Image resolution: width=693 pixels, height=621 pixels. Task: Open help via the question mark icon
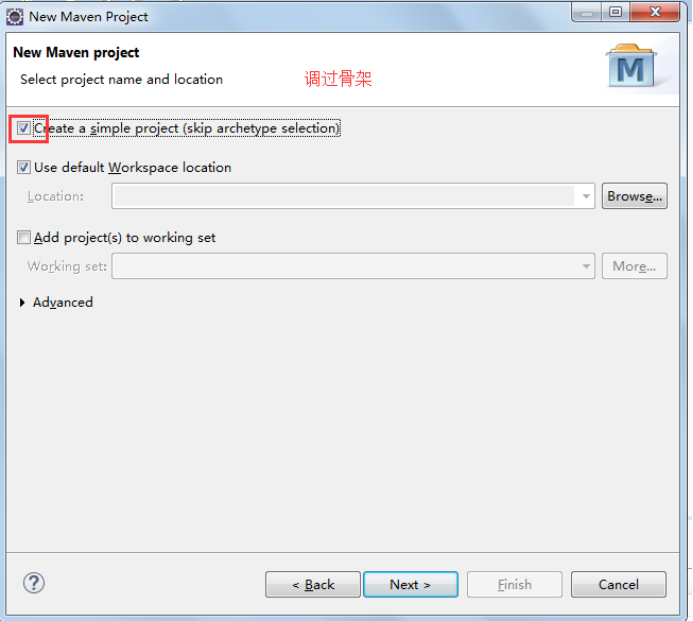pos(34,583)
